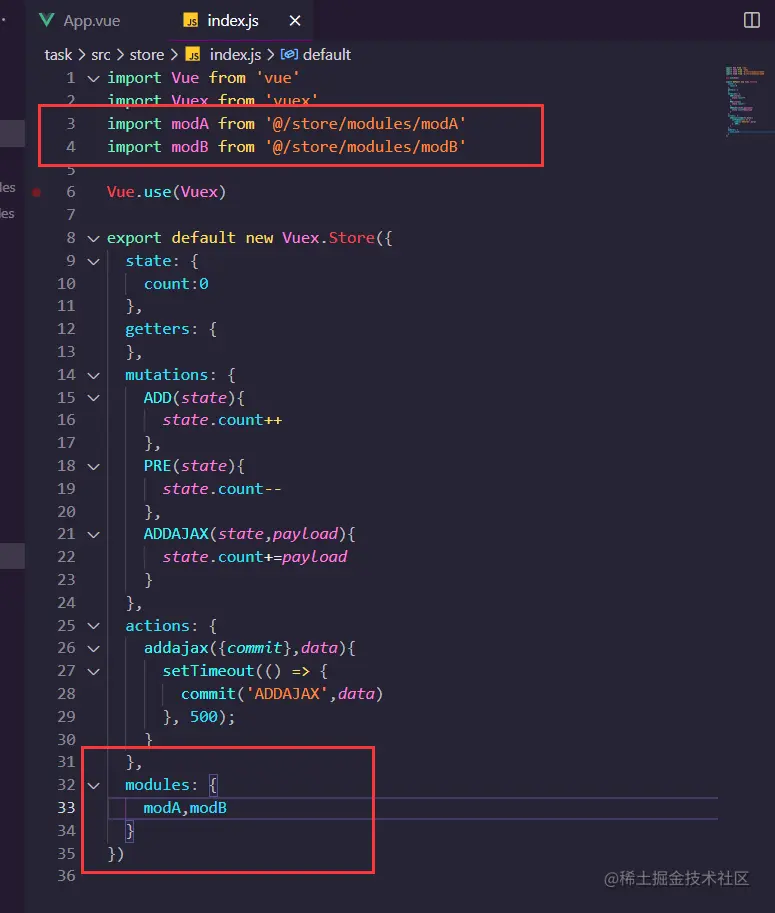Screen dimensions: 775x913
Task: Close the index.js tab
Action: [295, 21]
